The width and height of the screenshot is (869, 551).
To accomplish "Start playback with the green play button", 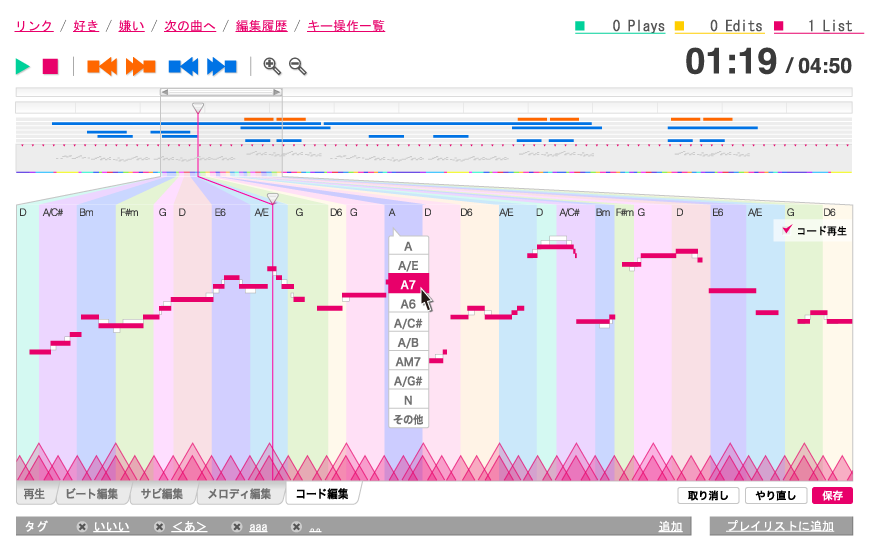I will (x=23, y=67).
